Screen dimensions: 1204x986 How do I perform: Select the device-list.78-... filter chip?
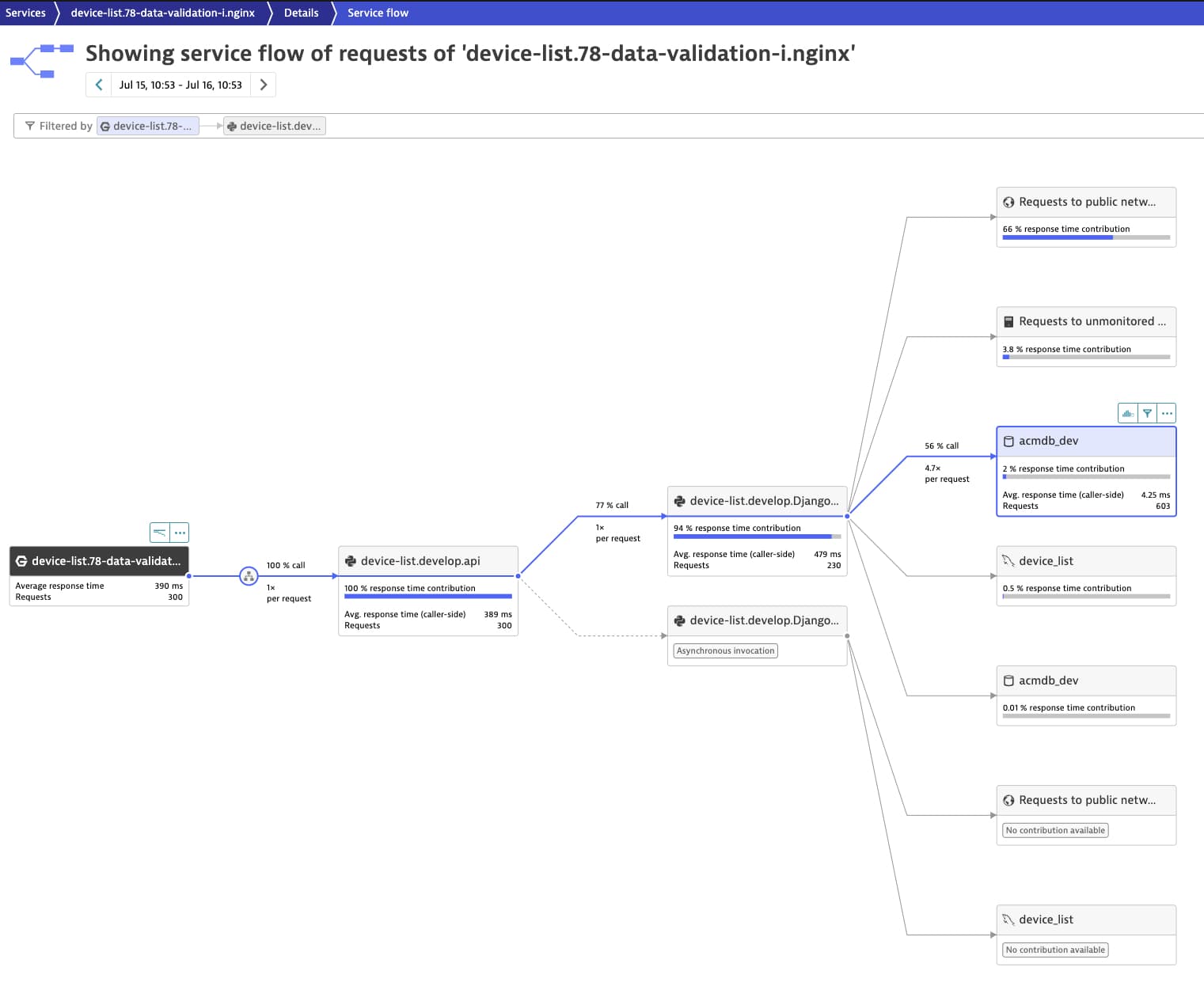pyautogui.click(x=148, y=125)
